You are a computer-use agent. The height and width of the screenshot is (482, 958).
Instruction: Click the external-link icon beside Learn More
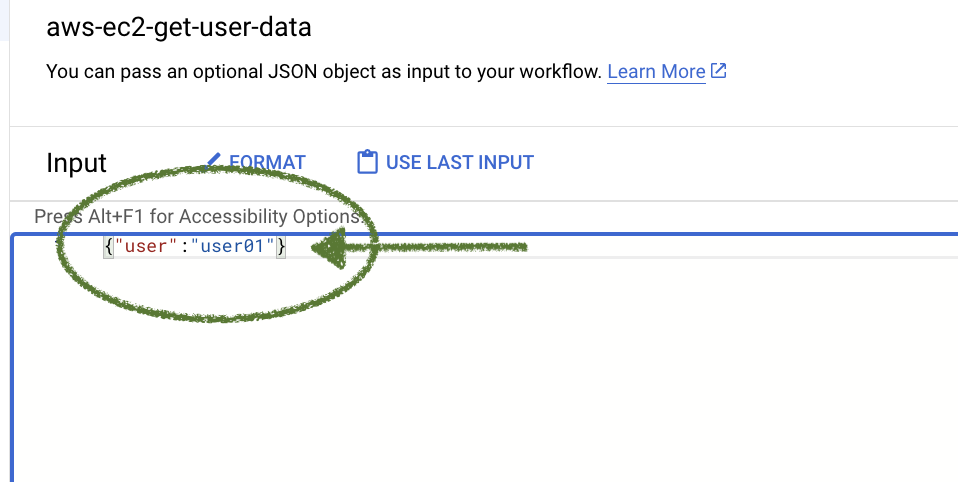coord(719,71)
